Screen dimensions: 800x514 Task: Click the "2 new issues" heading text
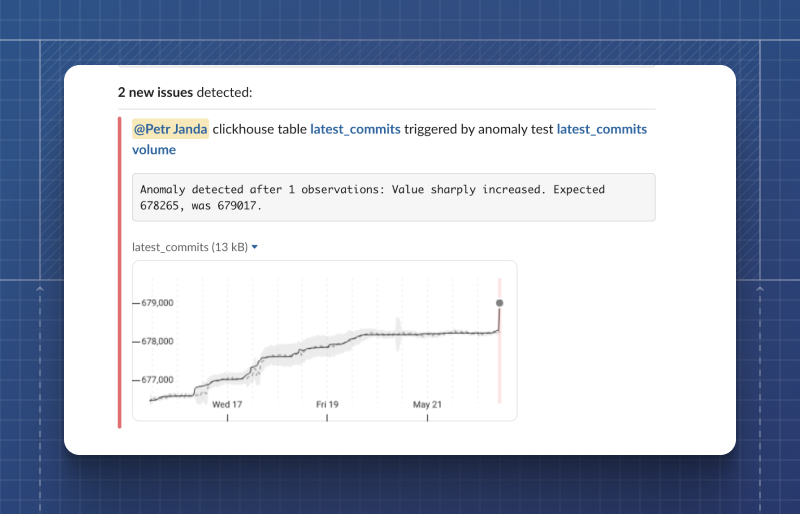pyautogui.click(x=155, y=92)
